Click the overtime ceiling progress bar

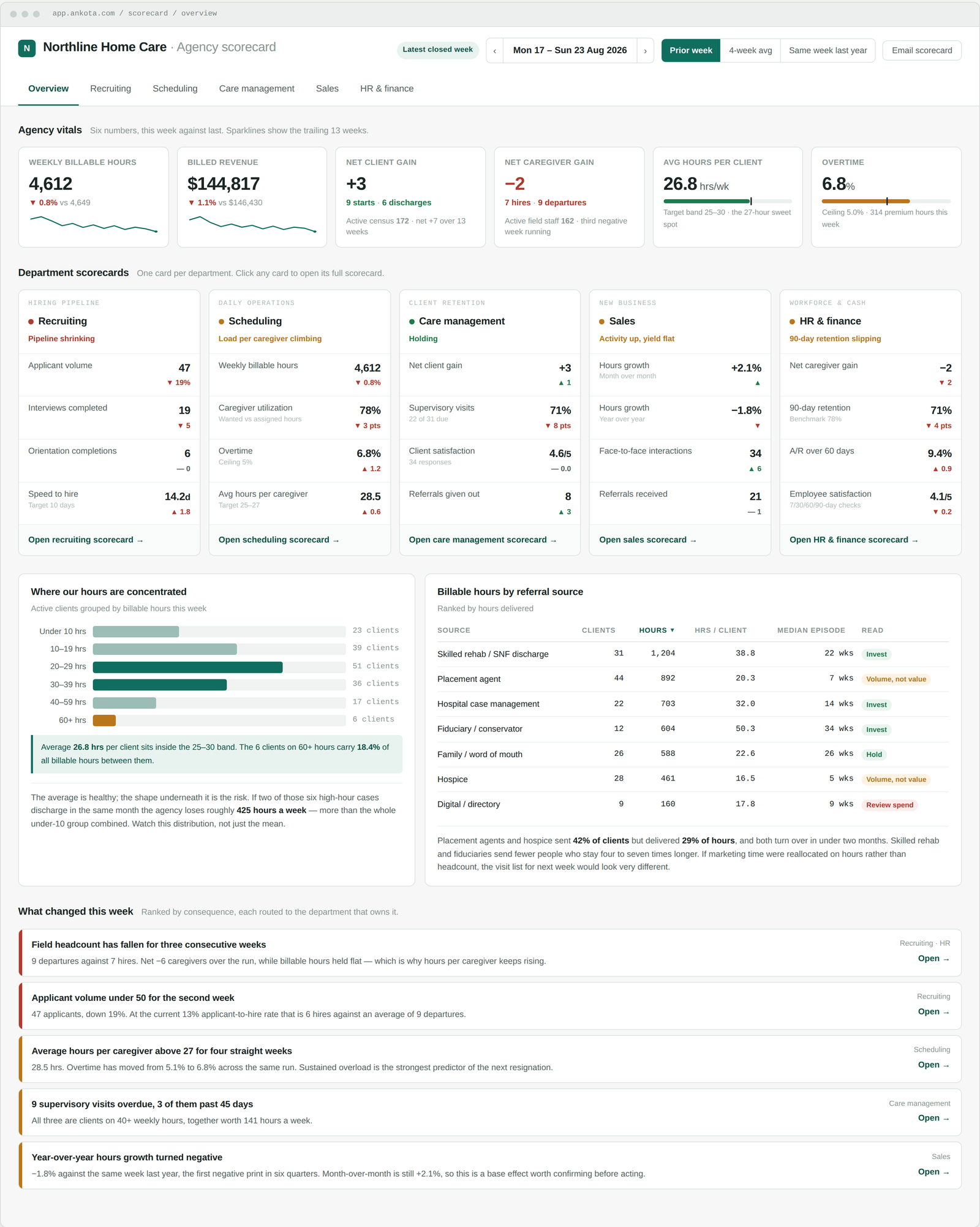[886, 201]
